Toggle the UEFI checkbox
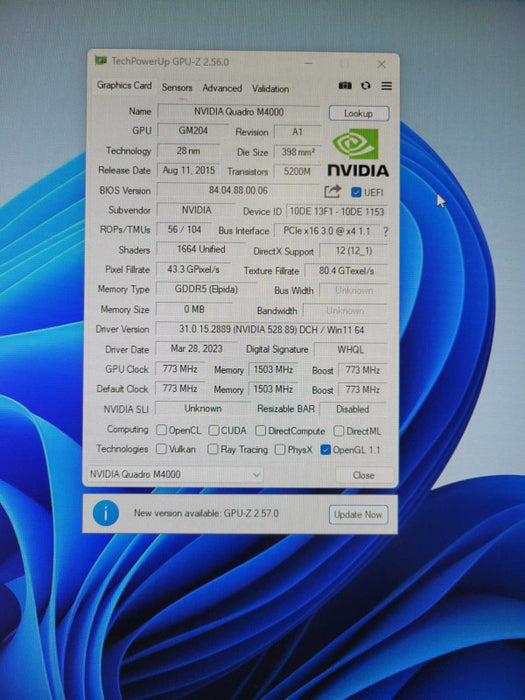The height and width of the screenshot is (700, 525). click(356, 192)
